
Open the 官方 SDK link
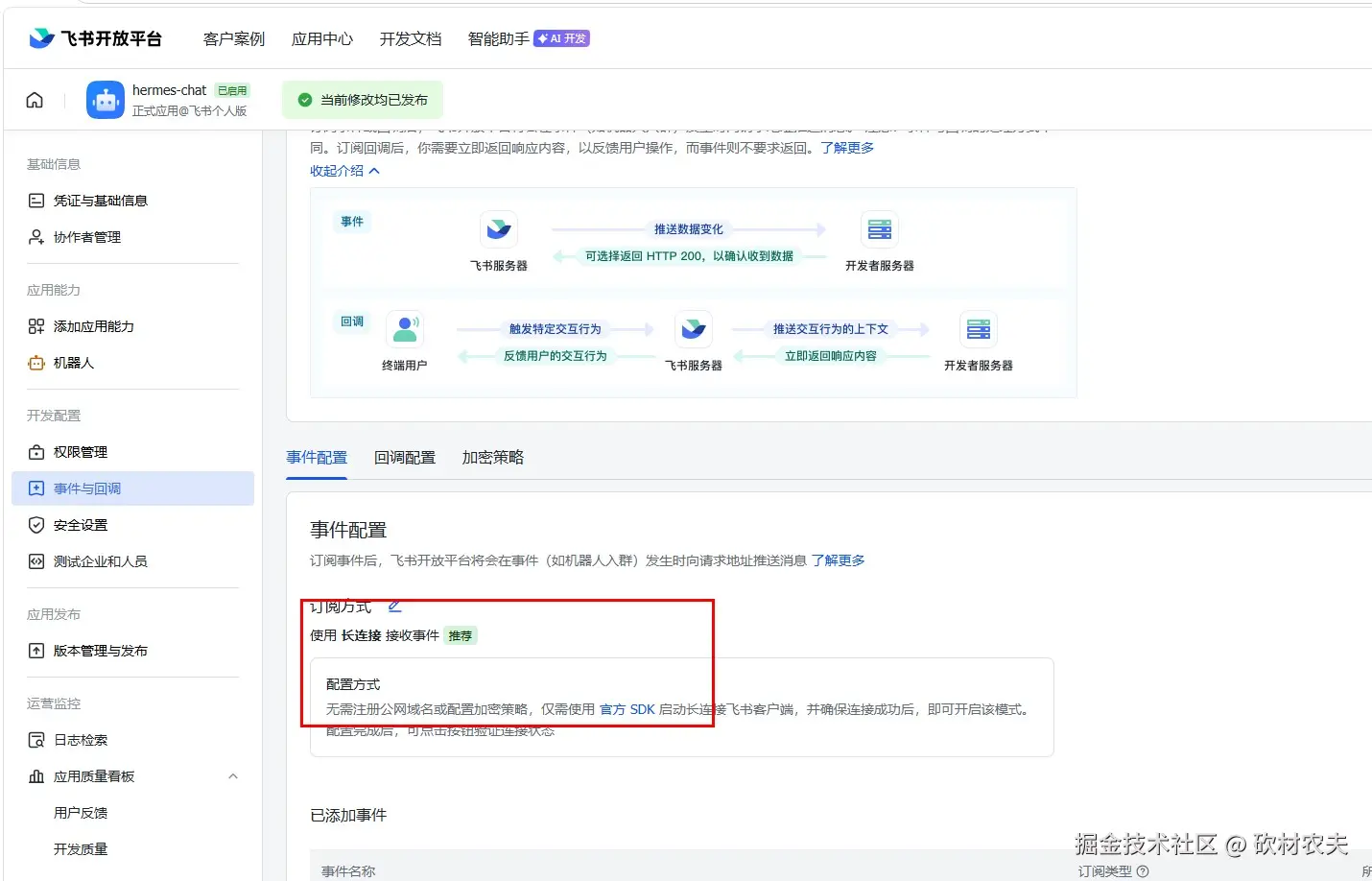click(627, 709)
